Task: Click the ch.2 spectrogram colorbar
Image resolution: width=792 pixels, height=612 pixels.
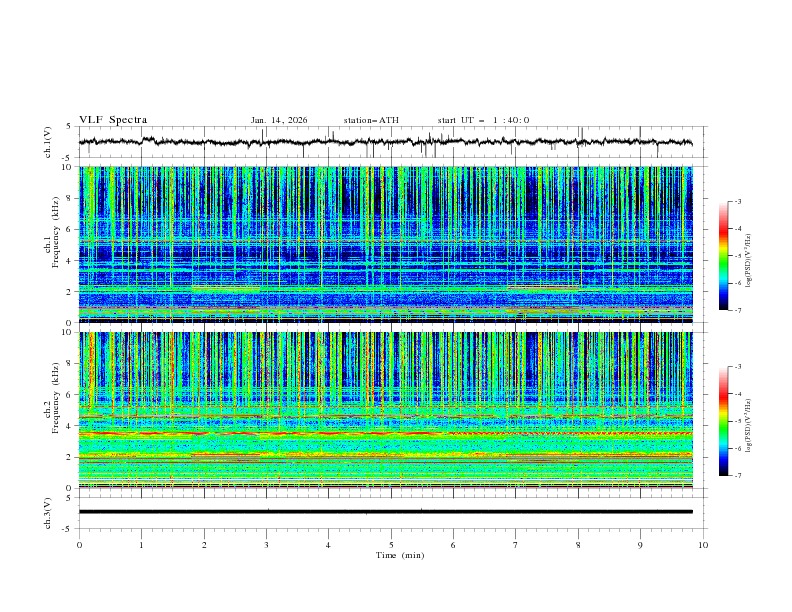Action: pyautogui.click(x=724, y=421)
